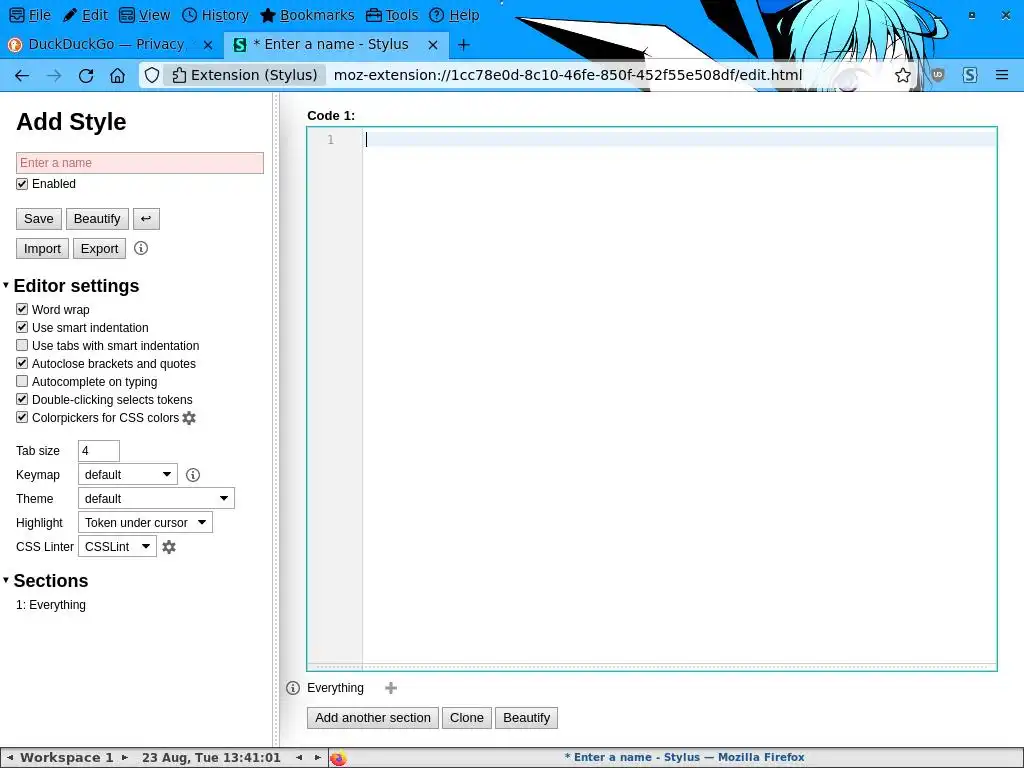This screenshot has height=768, width=1024.
Task: Show Keymap info icon
Action: click(x=193, y=475)
